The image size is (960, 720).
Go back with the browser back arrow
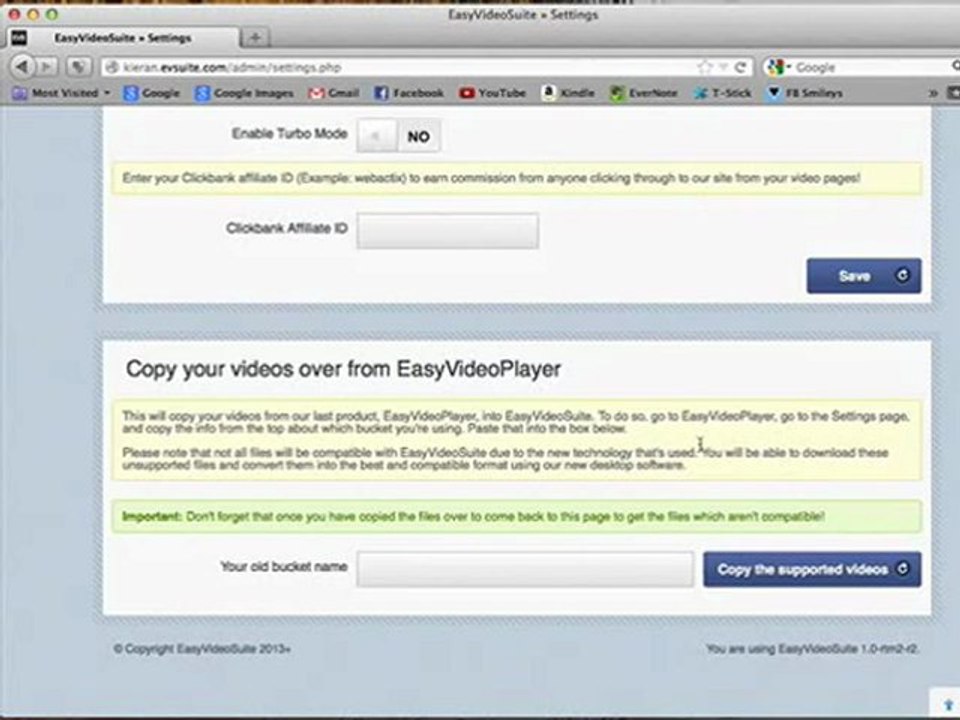(x=22, y=66)
